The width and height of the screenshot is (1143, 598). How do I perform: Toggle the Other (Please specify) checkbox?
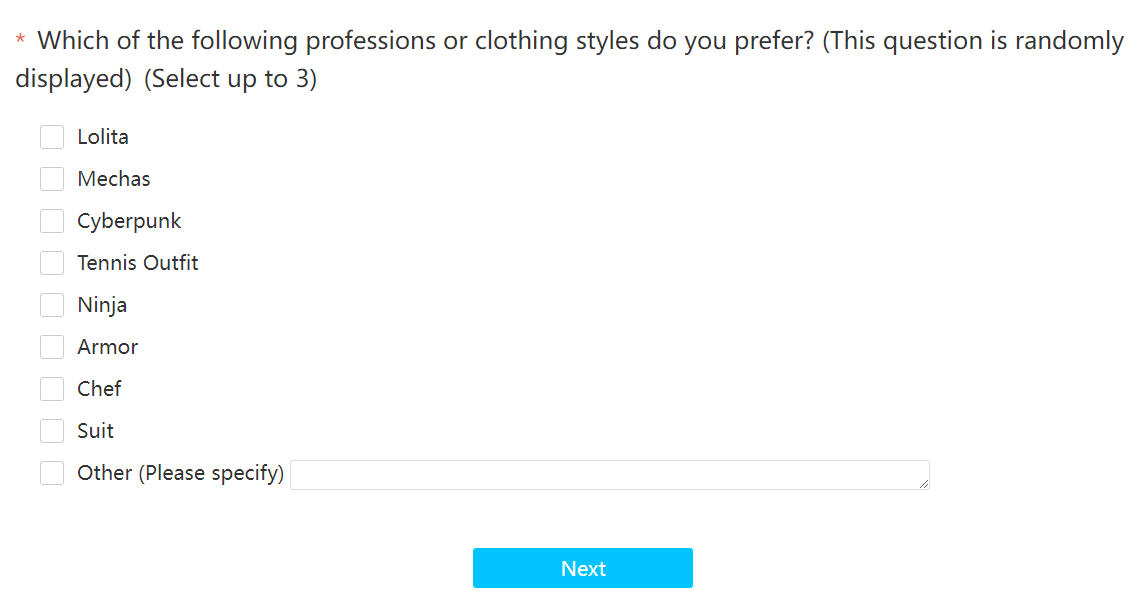[x=52, y=473]
